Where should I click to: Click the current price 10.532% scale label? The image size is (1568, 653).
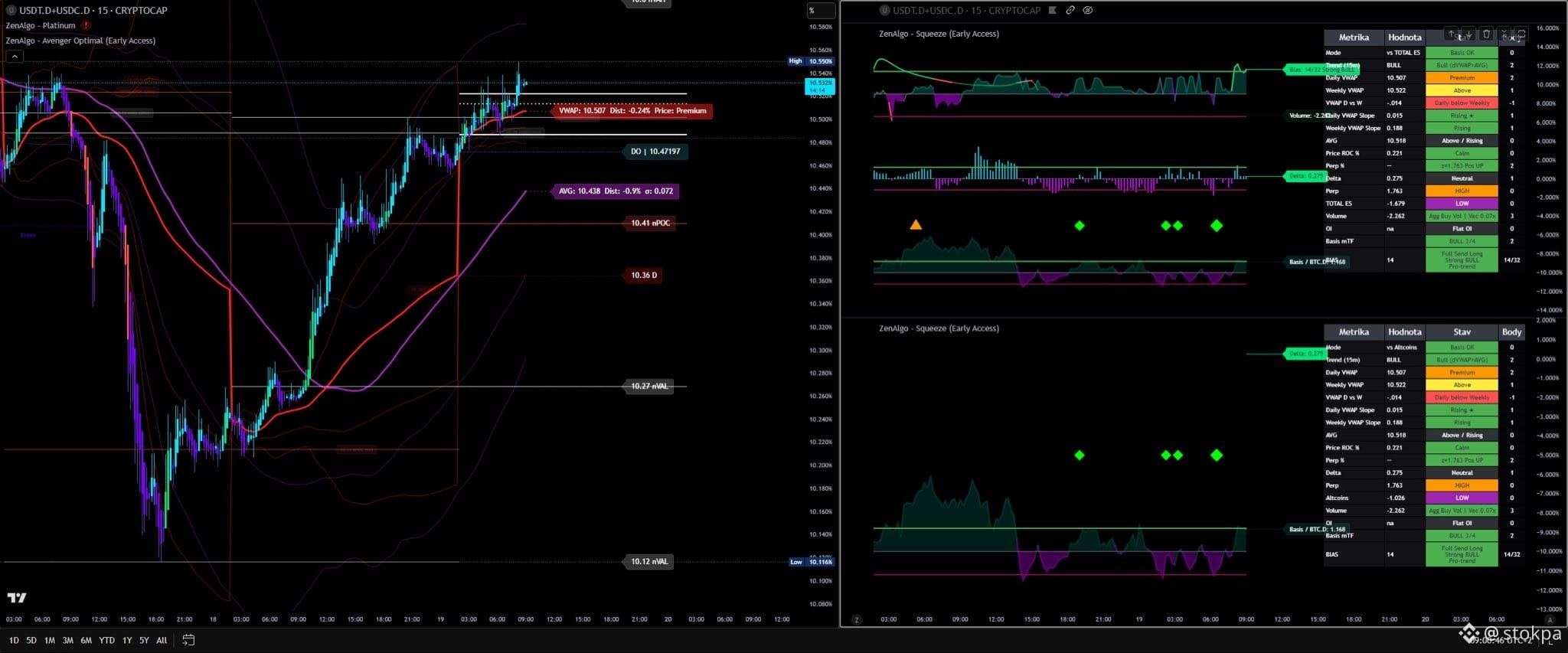(821, 86)
